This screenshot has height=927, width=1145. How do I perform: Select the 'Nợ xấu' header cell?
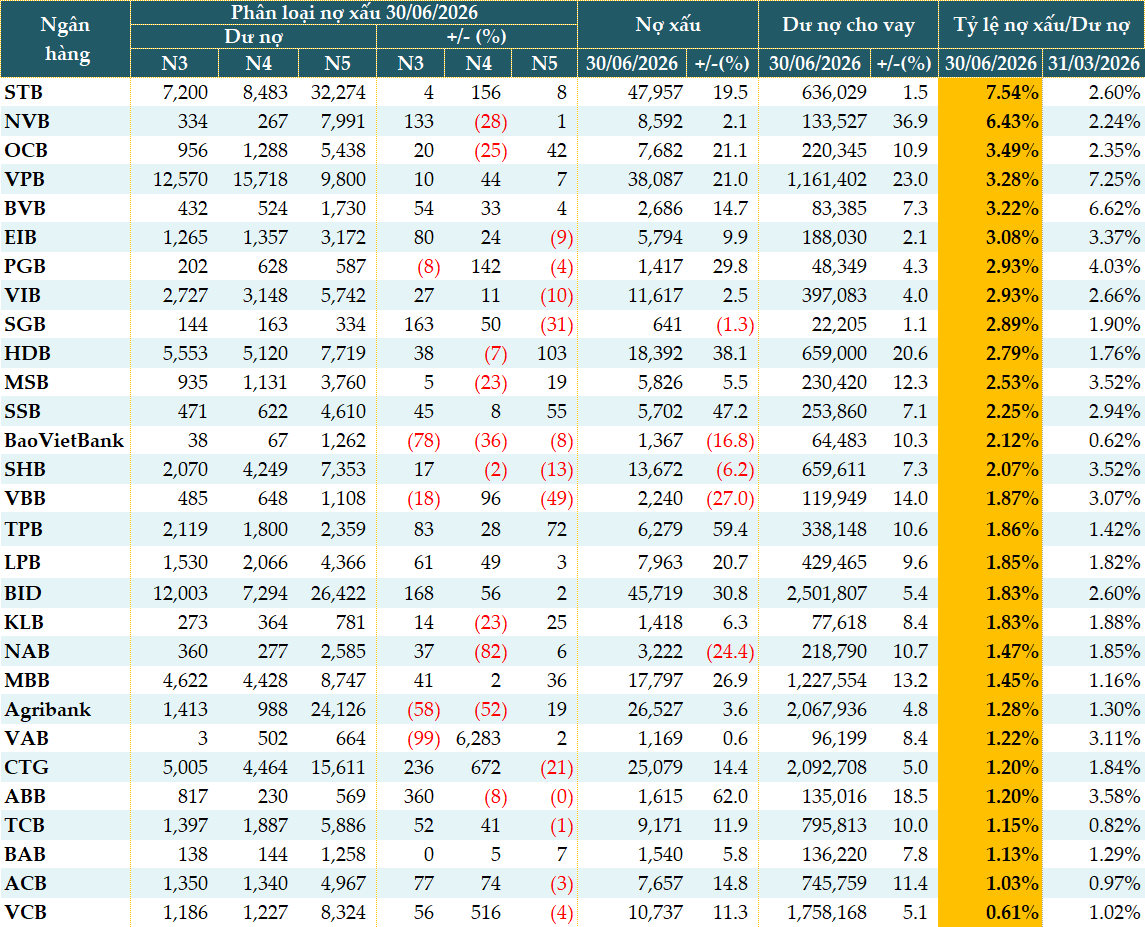point(667,25)
